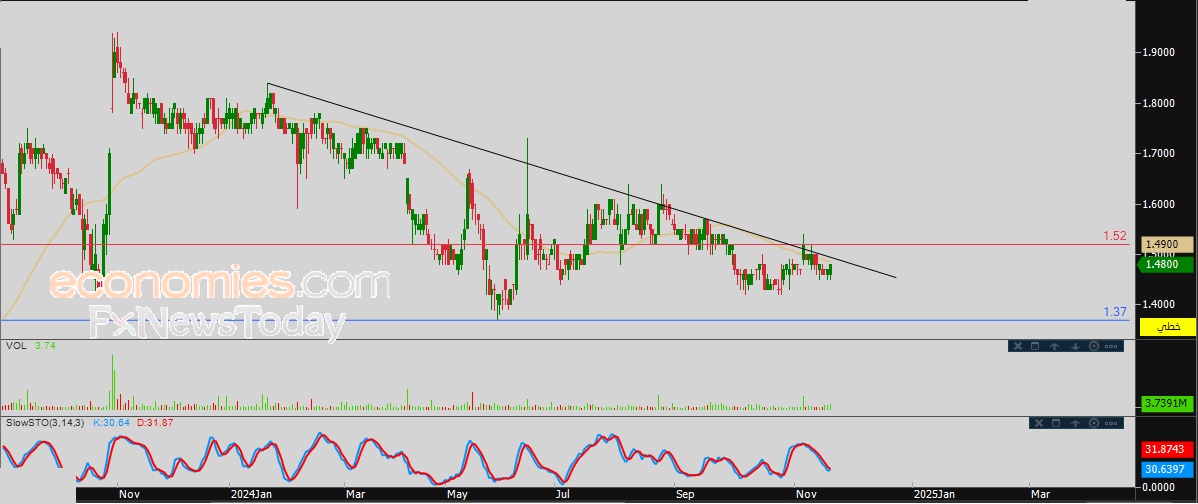Move the VOL panel down
The image size is (1198, 504).
1076,346
